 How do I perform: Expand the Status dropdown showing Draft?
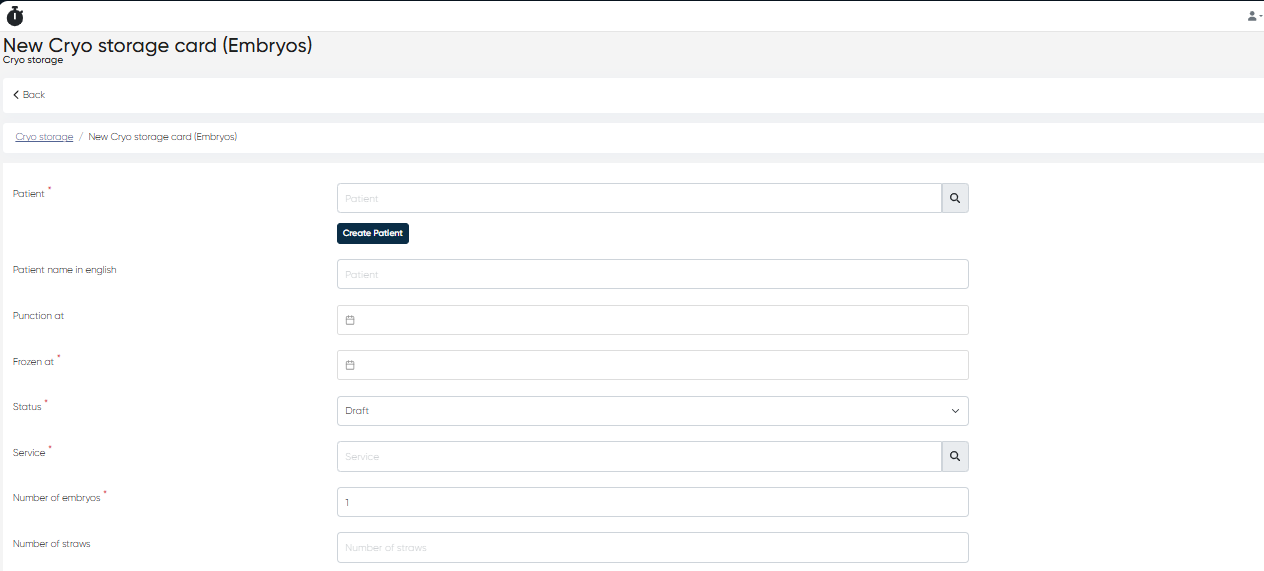coord(652,411)
